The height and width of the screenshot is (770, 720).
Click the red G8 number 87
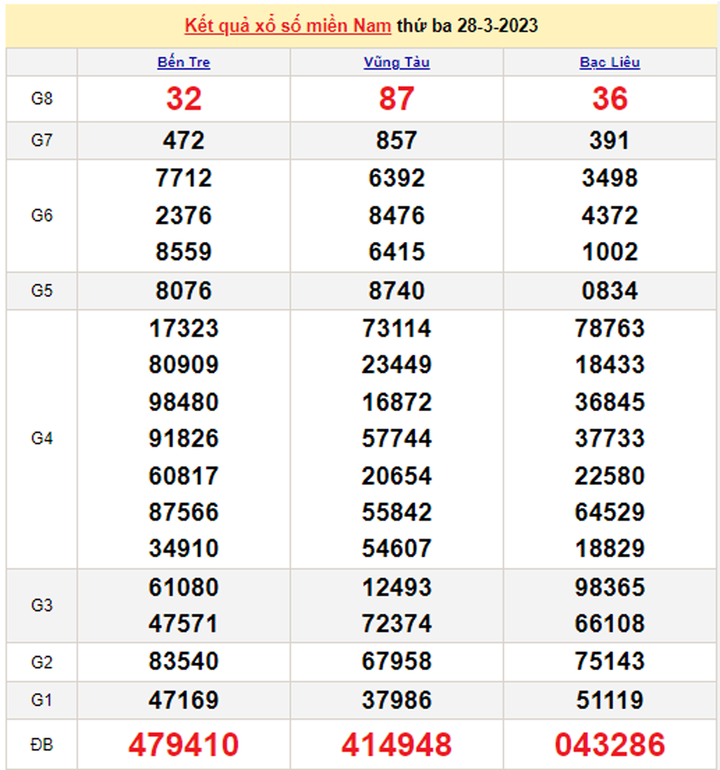click(x=397, y=98)
